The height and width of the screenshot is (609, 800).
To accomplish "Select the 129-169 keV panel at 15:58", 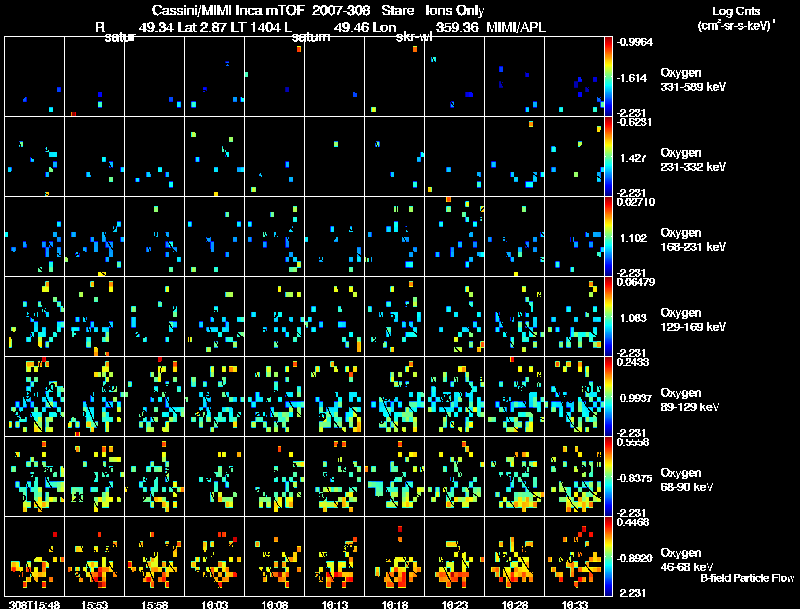I will tap(155, 317).
